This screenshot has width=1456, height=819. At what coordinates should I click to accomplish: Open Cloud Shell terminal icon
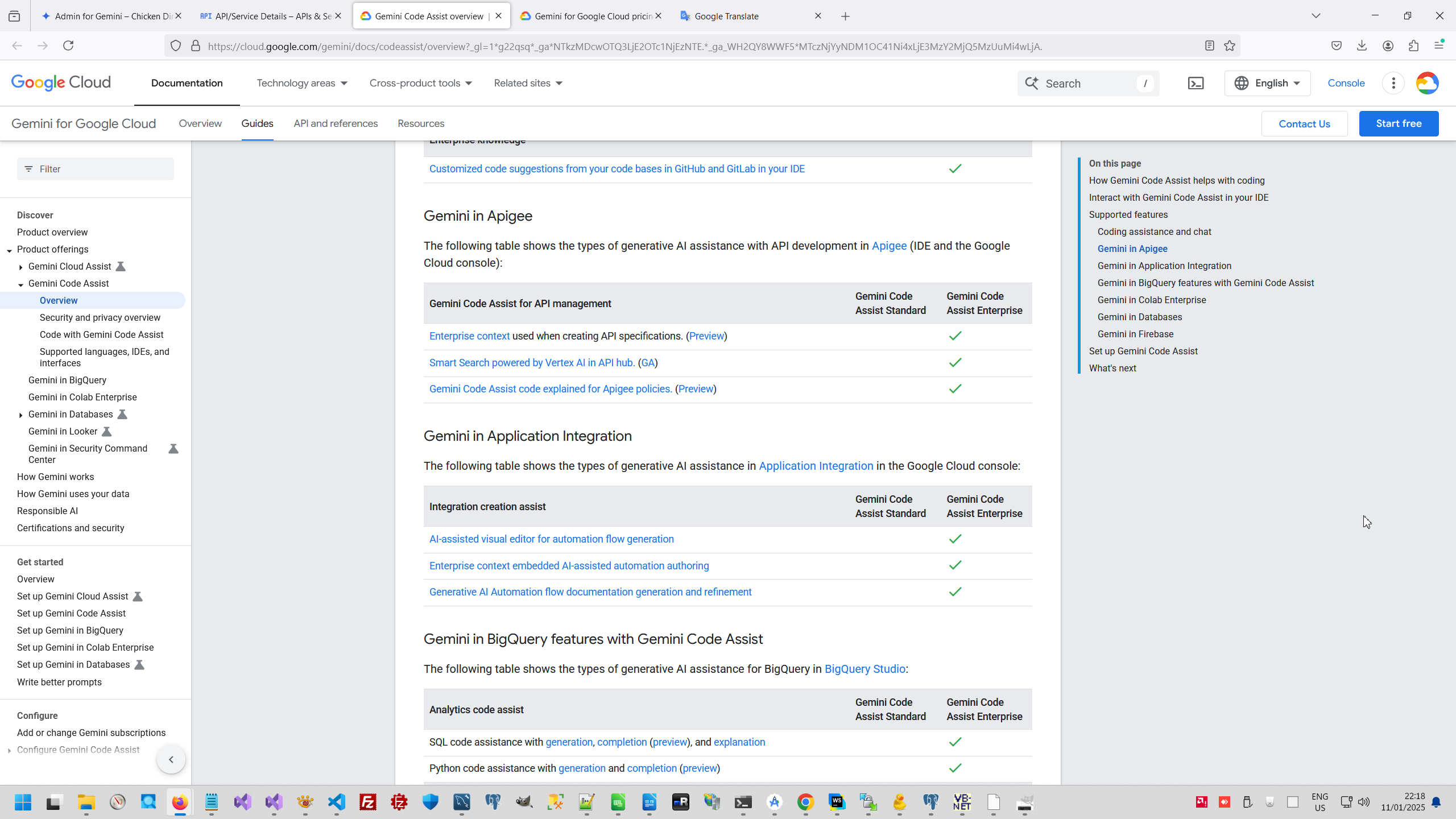click(x=1196, y=84)
